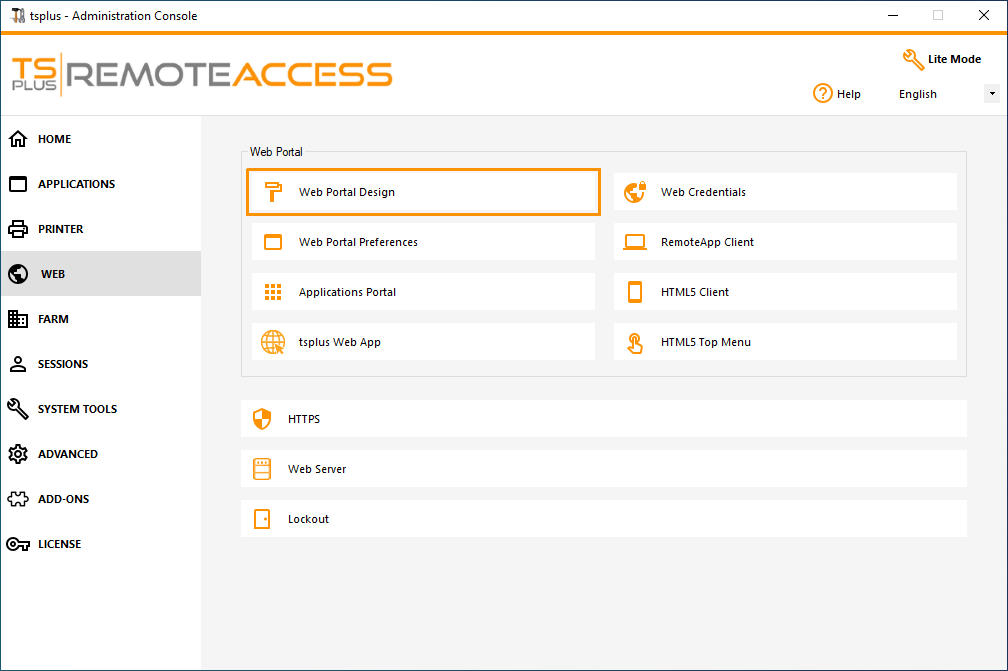Click the Help button

(837, 93)
